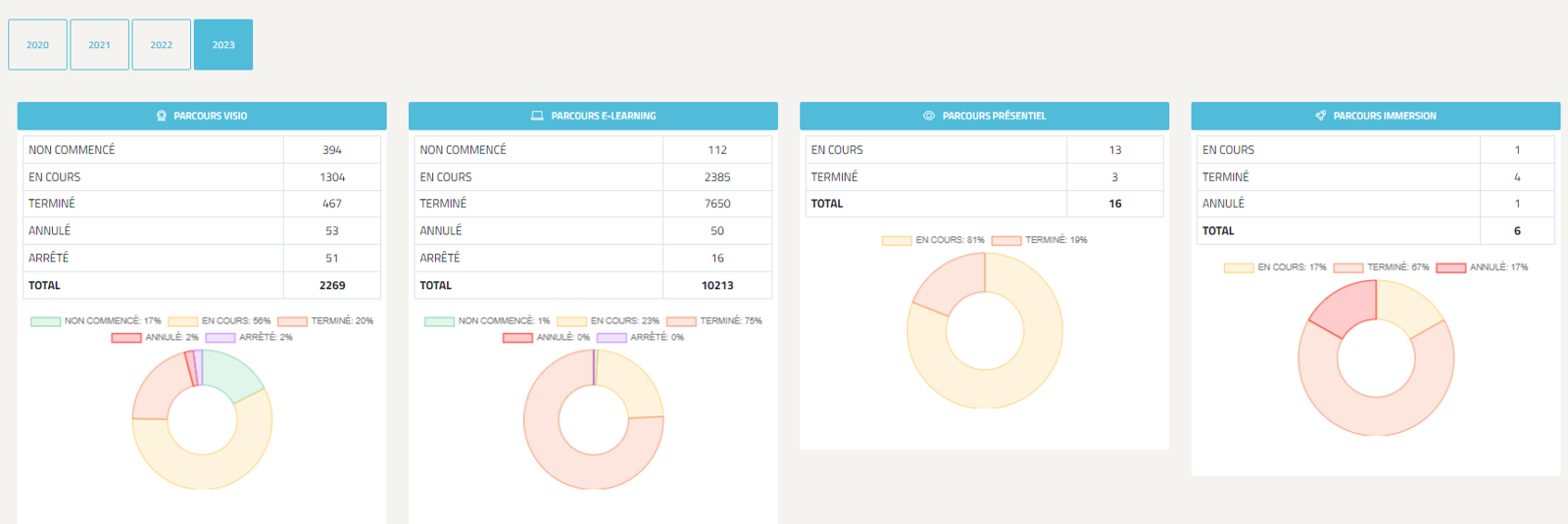Click the En cours row in Visio table

click(201, 177)
